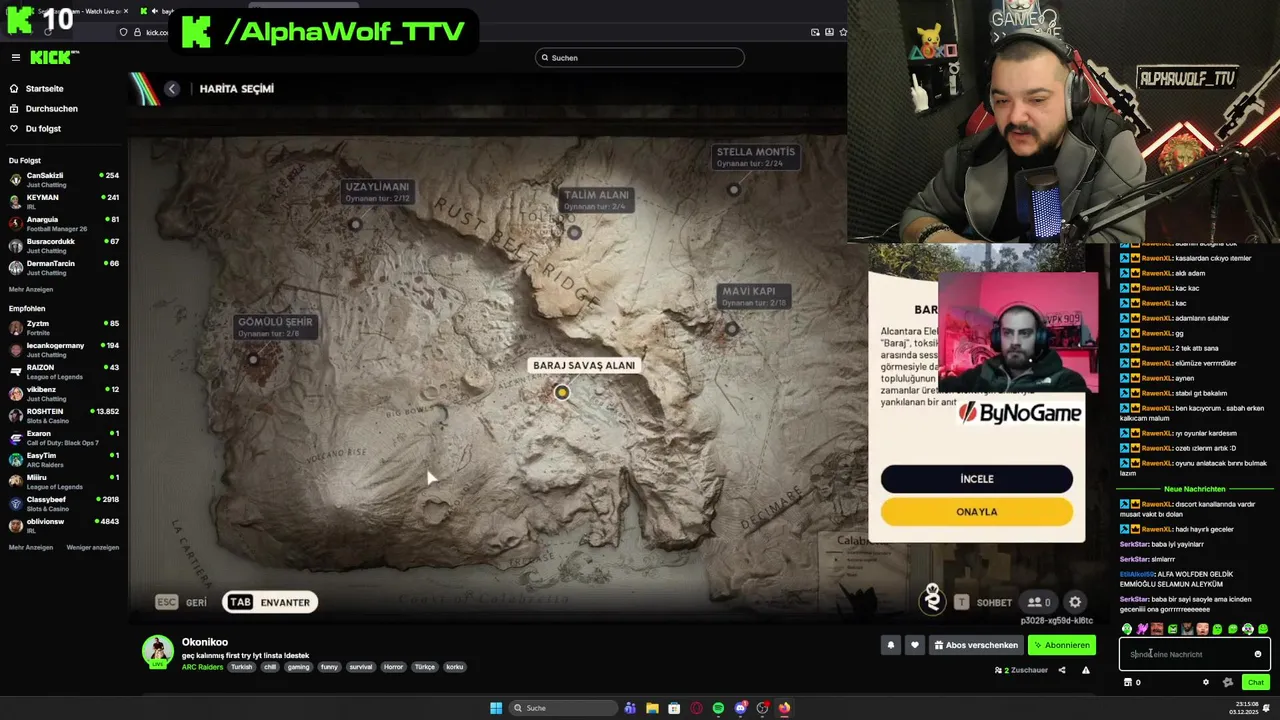Open File Explorer from taskbar
The image size is (1280, 720).
coord(652,708)
